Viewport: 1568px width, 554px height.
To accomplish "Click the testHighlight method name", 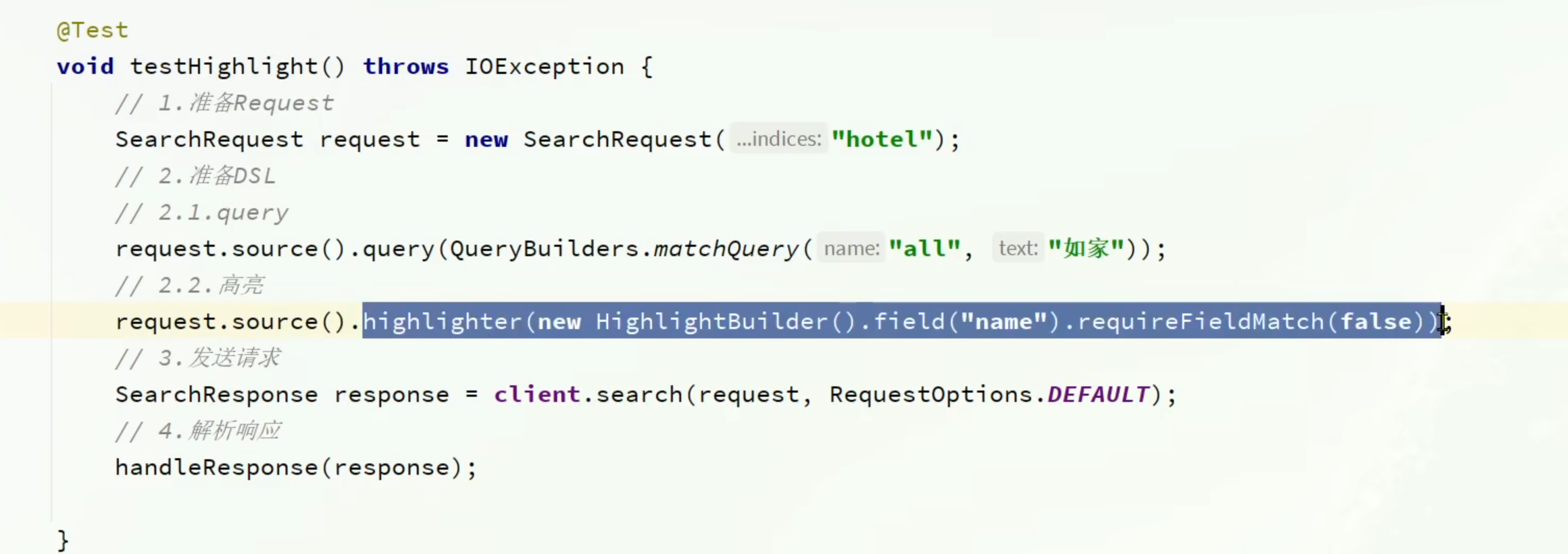I will [x=223, y=67].
